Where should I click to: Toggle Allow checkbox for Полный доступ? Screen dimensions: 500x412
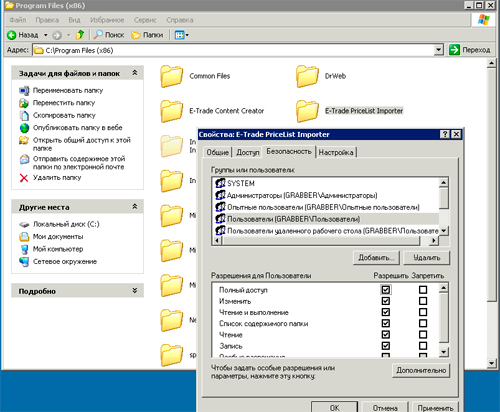(x=386, y=290)
